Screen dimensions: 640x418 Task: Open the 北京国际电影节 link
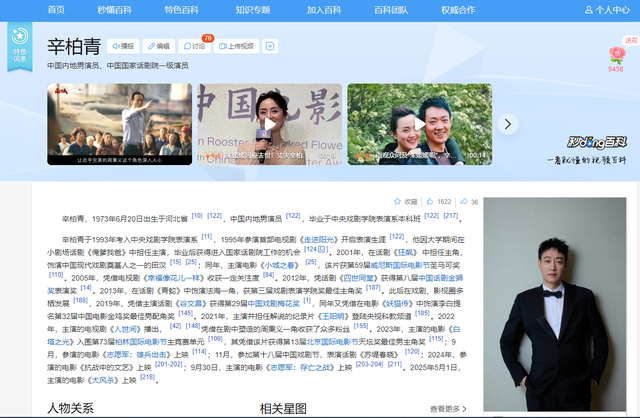[333, 342]
